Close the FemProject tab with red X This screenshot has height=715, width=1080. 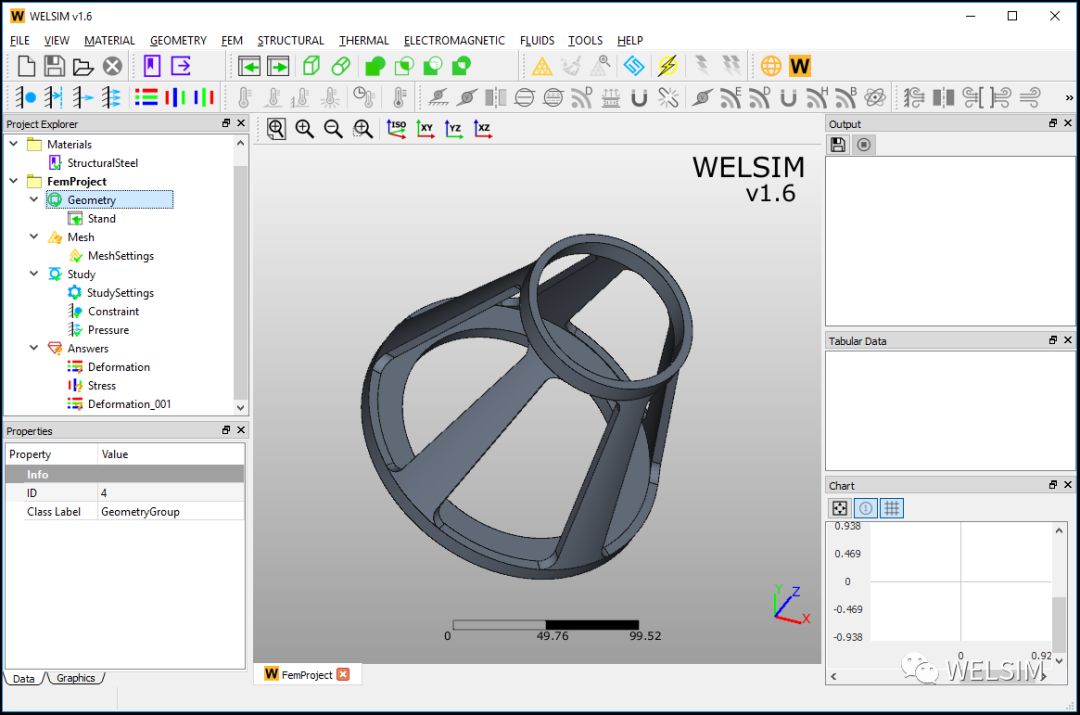click(343, 674)
